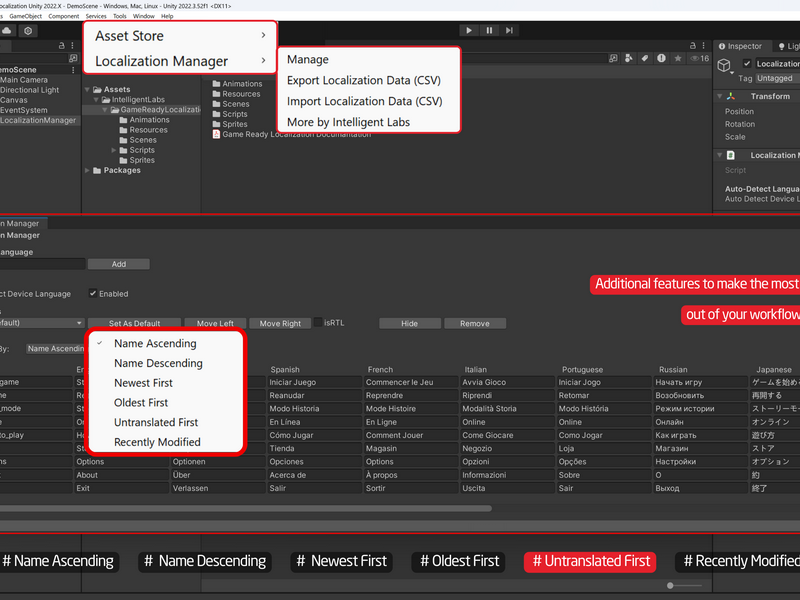Open the Scenes folder in the asset list
Viewport: 800px width, 600px height.
pyautogui.click(x=231, y=104)
